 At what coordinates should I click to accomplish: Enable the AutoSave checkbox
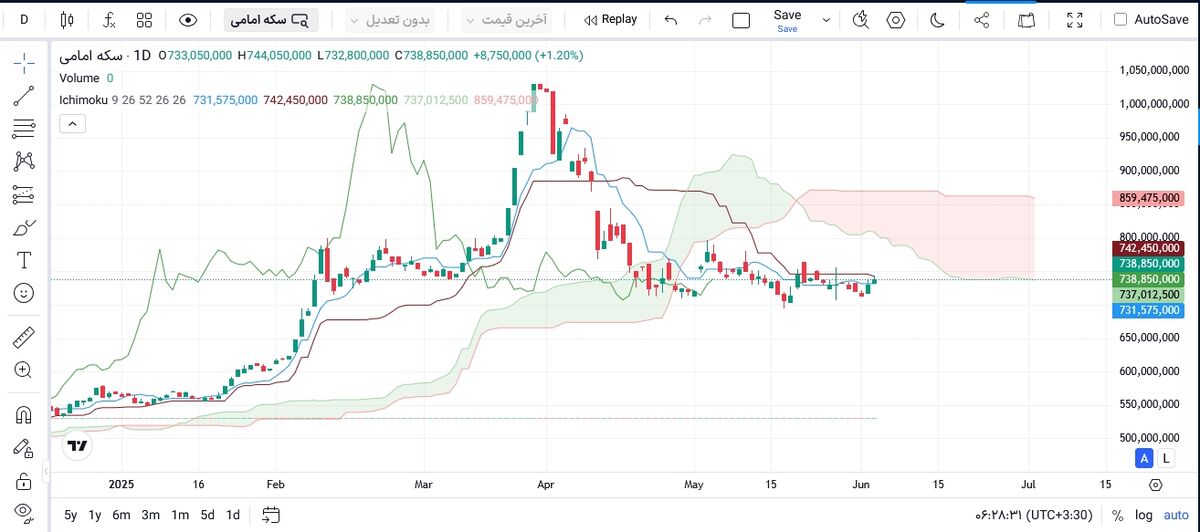point(1120,19)
